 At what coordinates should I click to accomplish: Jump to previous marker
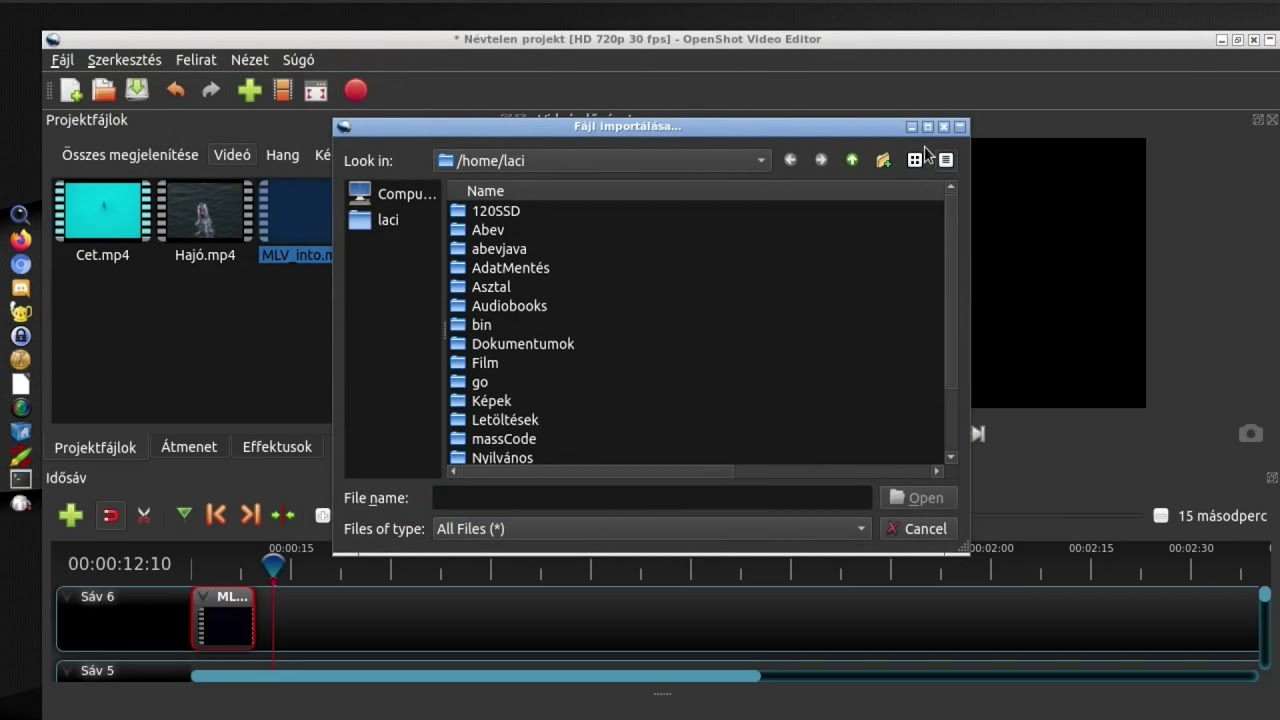216,514
